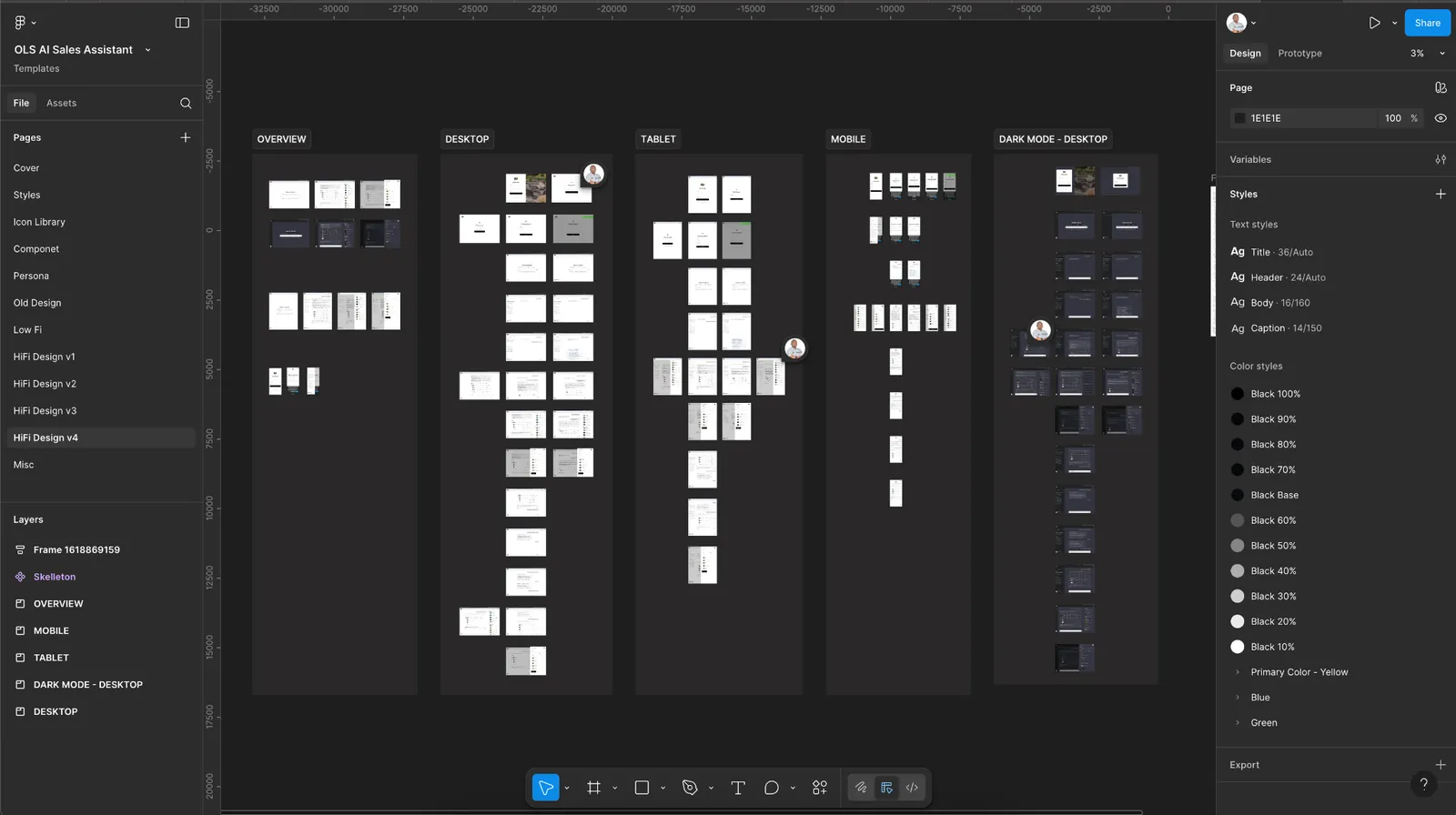Viewport: 1456px width, 815px height.
Task: Select the DARK MODE - DESKTOP section label
Action: click(1053, 139)
